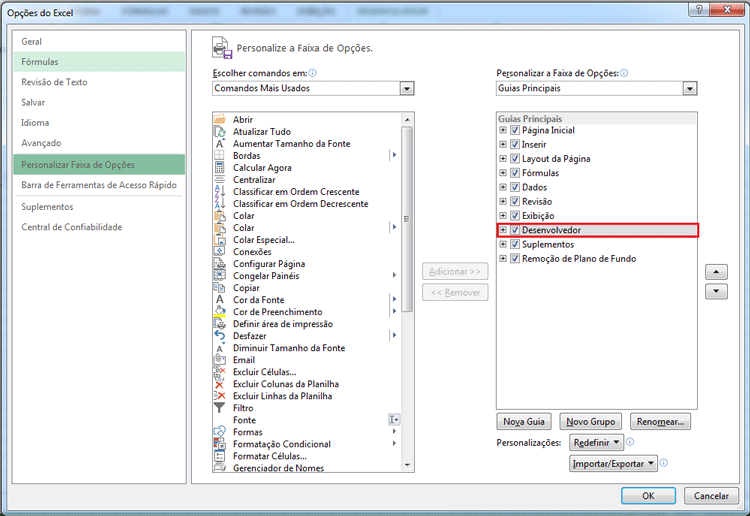Select the Calcular Agora calculator icon
750x516 pixels.
tap(220, 168)
